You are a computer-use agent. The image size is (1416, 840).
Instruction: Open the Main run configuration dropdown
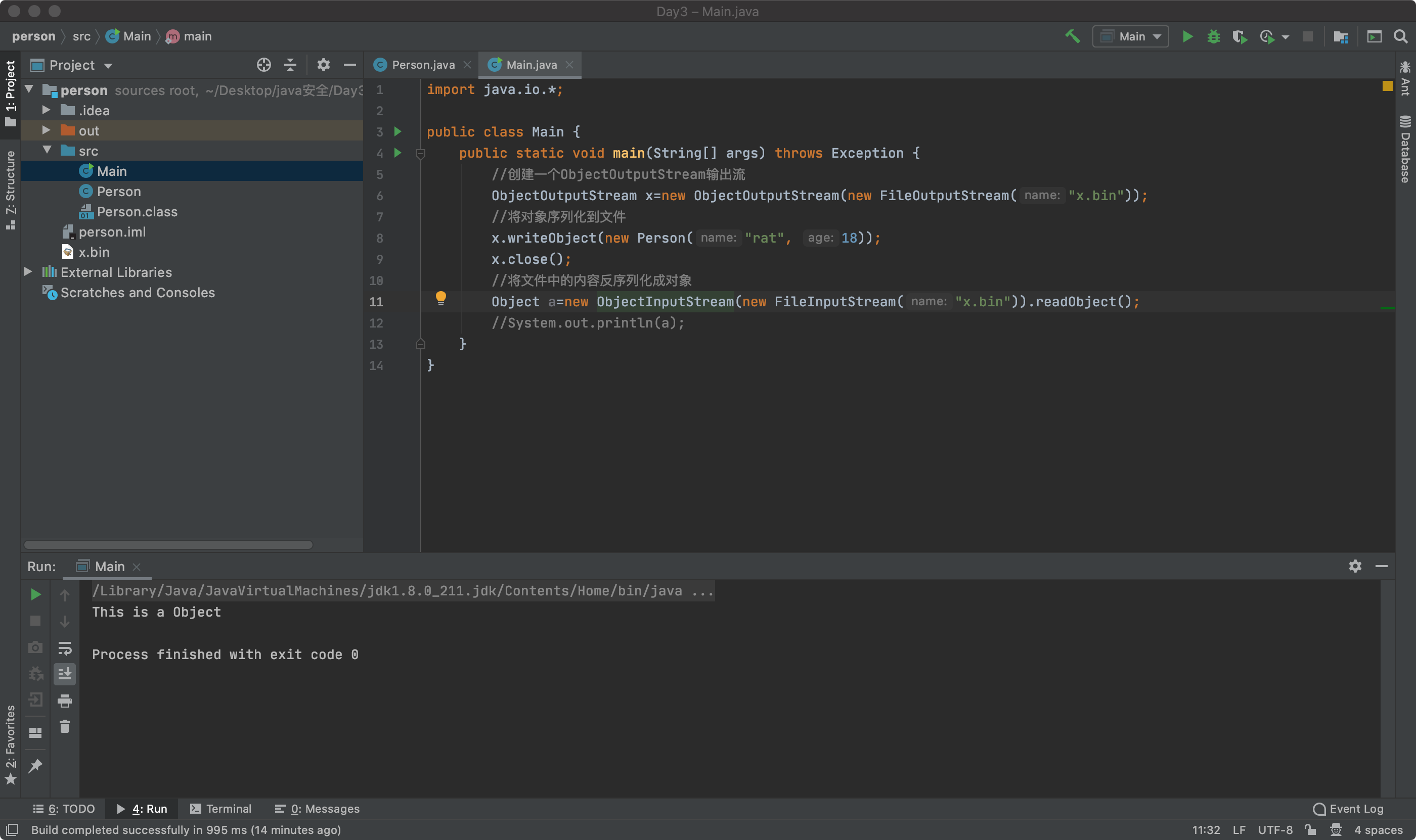(x=1131, y=37)
